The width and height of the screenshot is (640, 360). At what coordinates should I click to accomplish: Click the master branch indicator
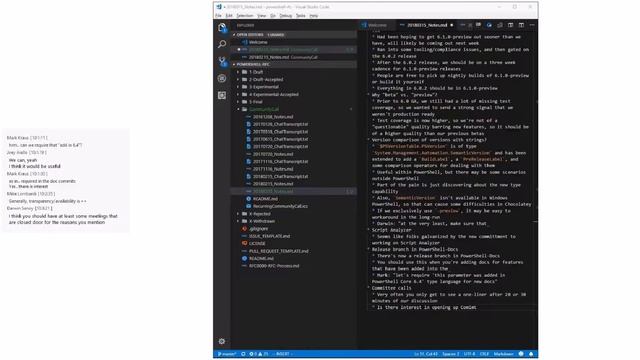coord(227,354)
